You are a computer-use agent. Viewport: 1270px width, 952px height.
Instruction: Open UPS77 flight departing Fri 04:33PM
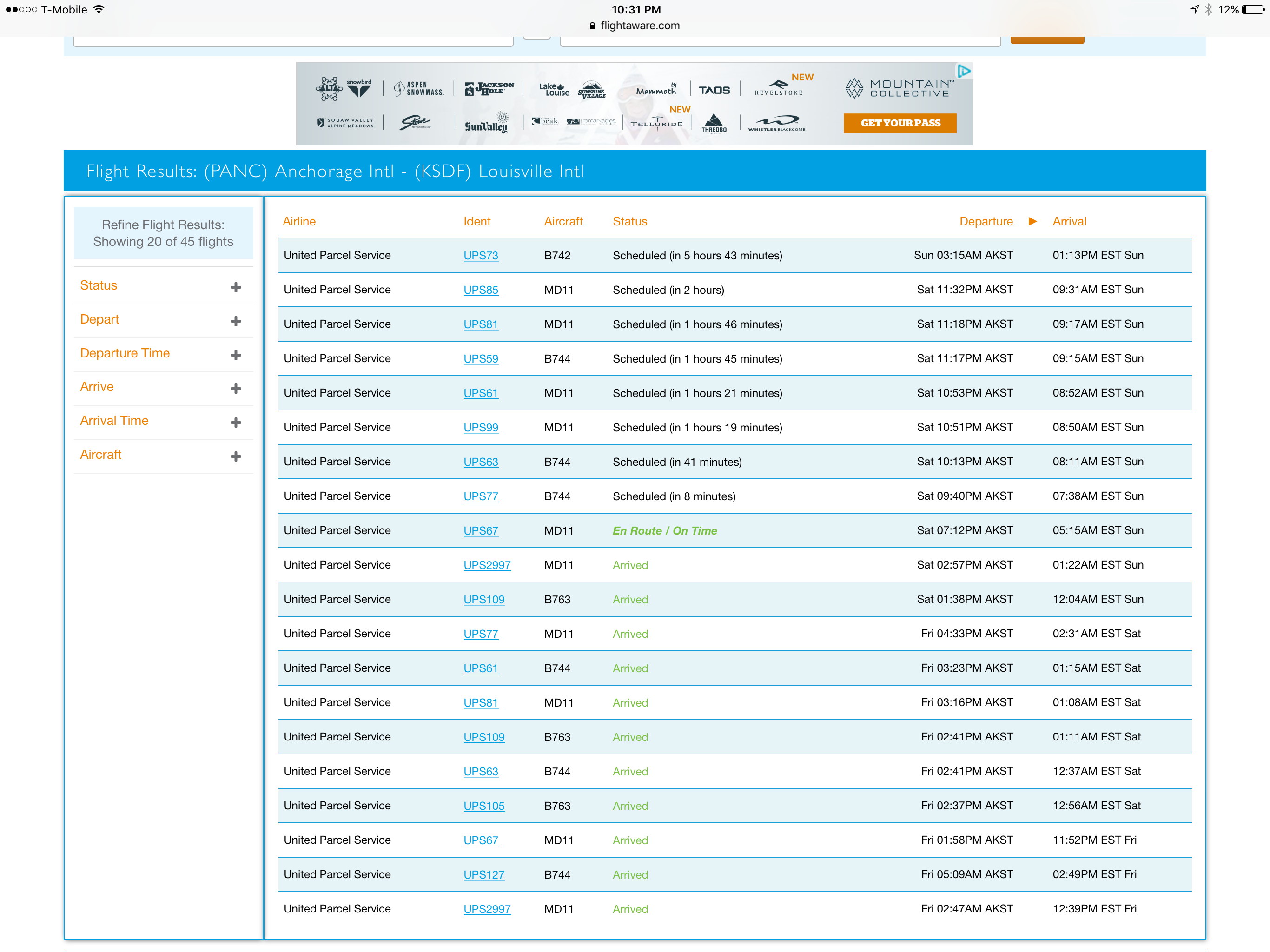coord(481,634)
